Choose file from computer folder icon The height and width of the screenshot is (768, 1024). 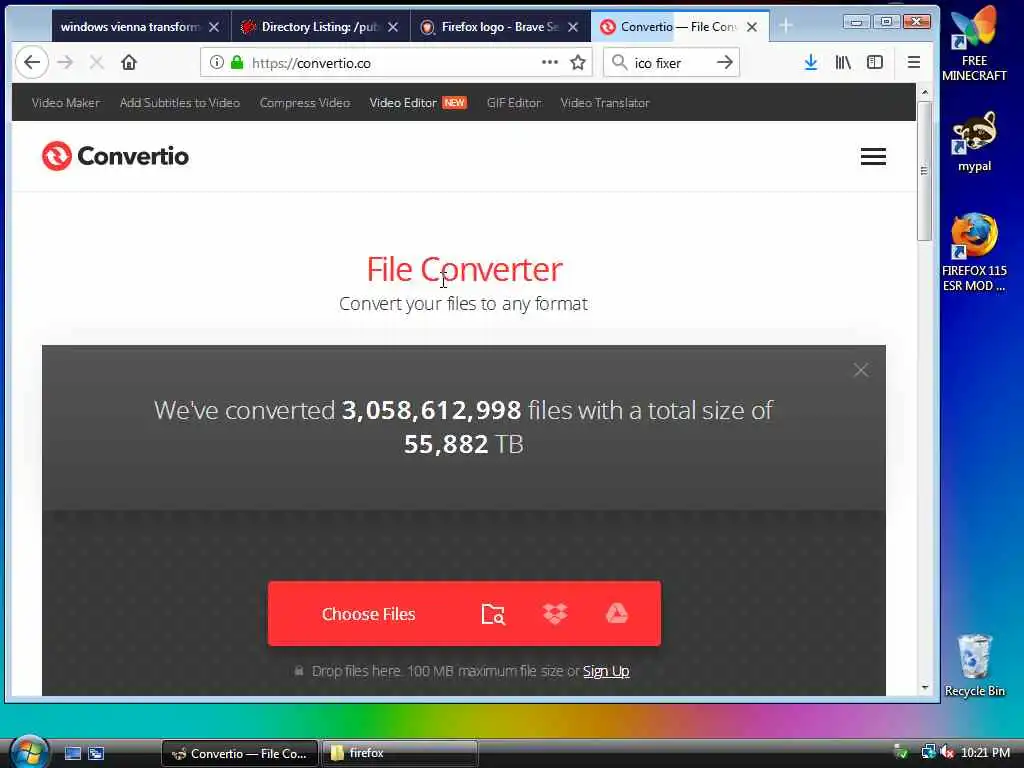tap(493, 614)
